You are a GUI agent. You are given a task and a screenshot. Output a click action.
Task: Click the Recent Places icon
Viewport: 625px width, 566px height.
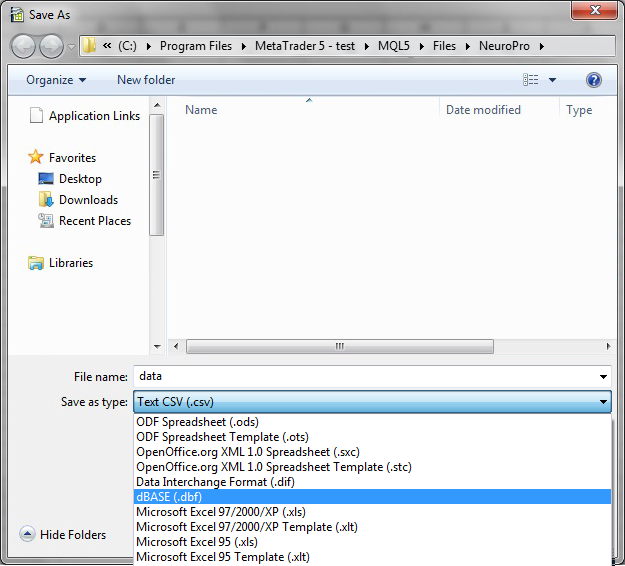46,220
